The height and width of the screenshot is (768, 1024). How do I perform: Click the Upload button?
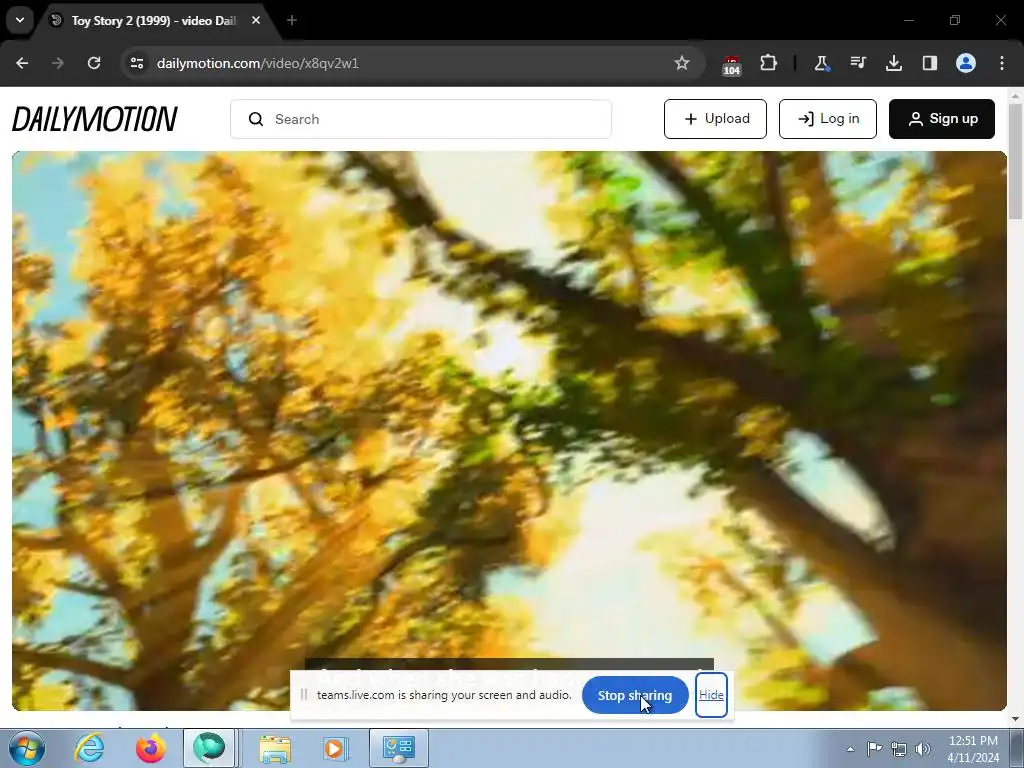715,119
